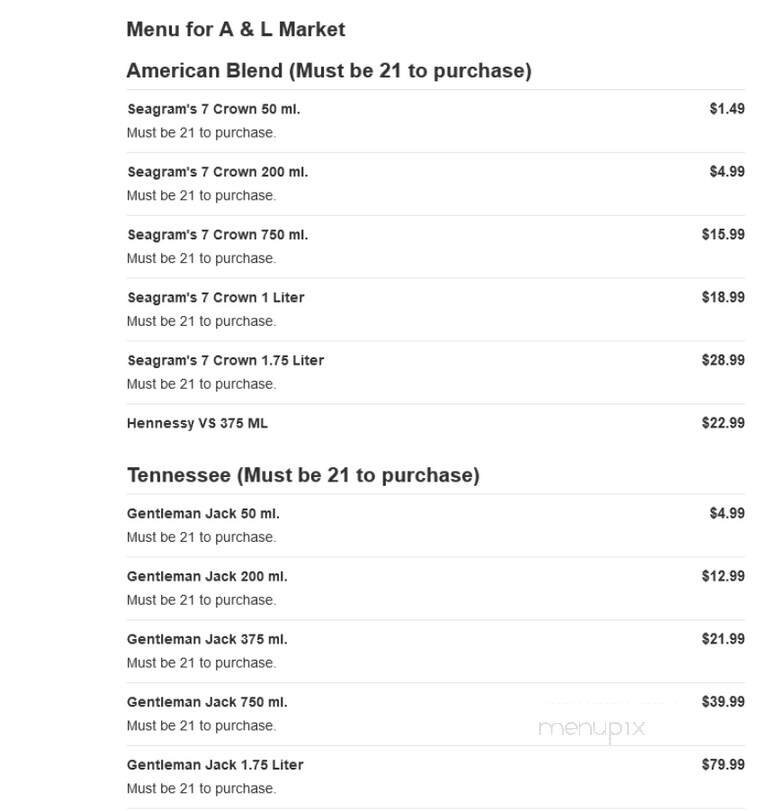Open Seagram's 7 Crown 1.75 Liter item
This screenshot has width=771, height=811.
[x=225, y=360]
